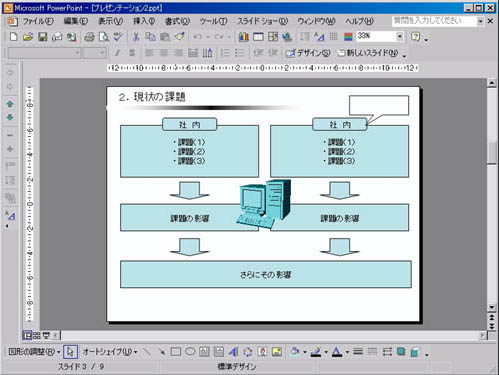Open the オートシェイプ menu
The width and height of the screenshot is (499, 375).
[110, 351]
